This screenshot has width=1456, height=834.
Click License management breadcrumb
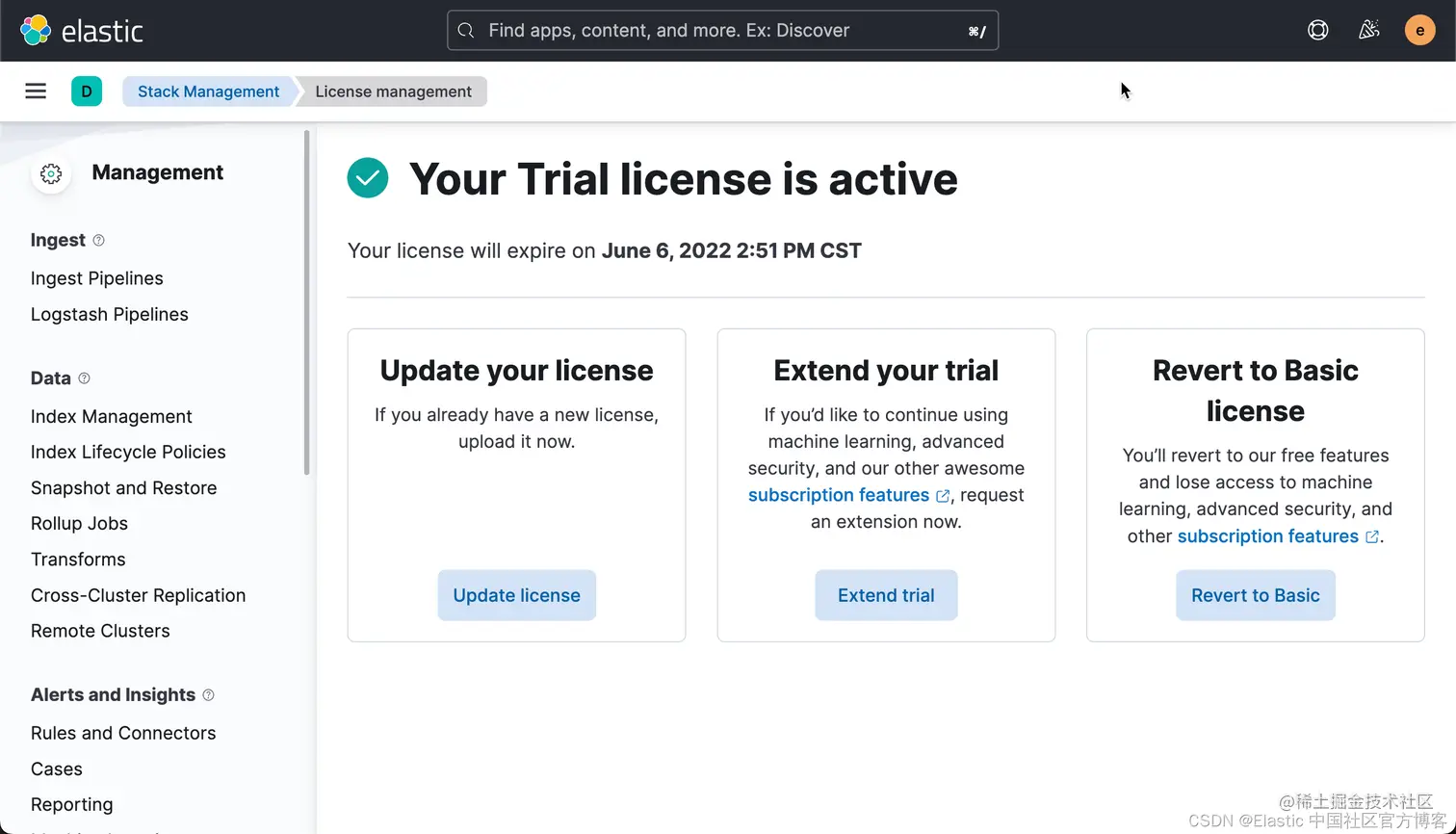[x=393, y=91]
